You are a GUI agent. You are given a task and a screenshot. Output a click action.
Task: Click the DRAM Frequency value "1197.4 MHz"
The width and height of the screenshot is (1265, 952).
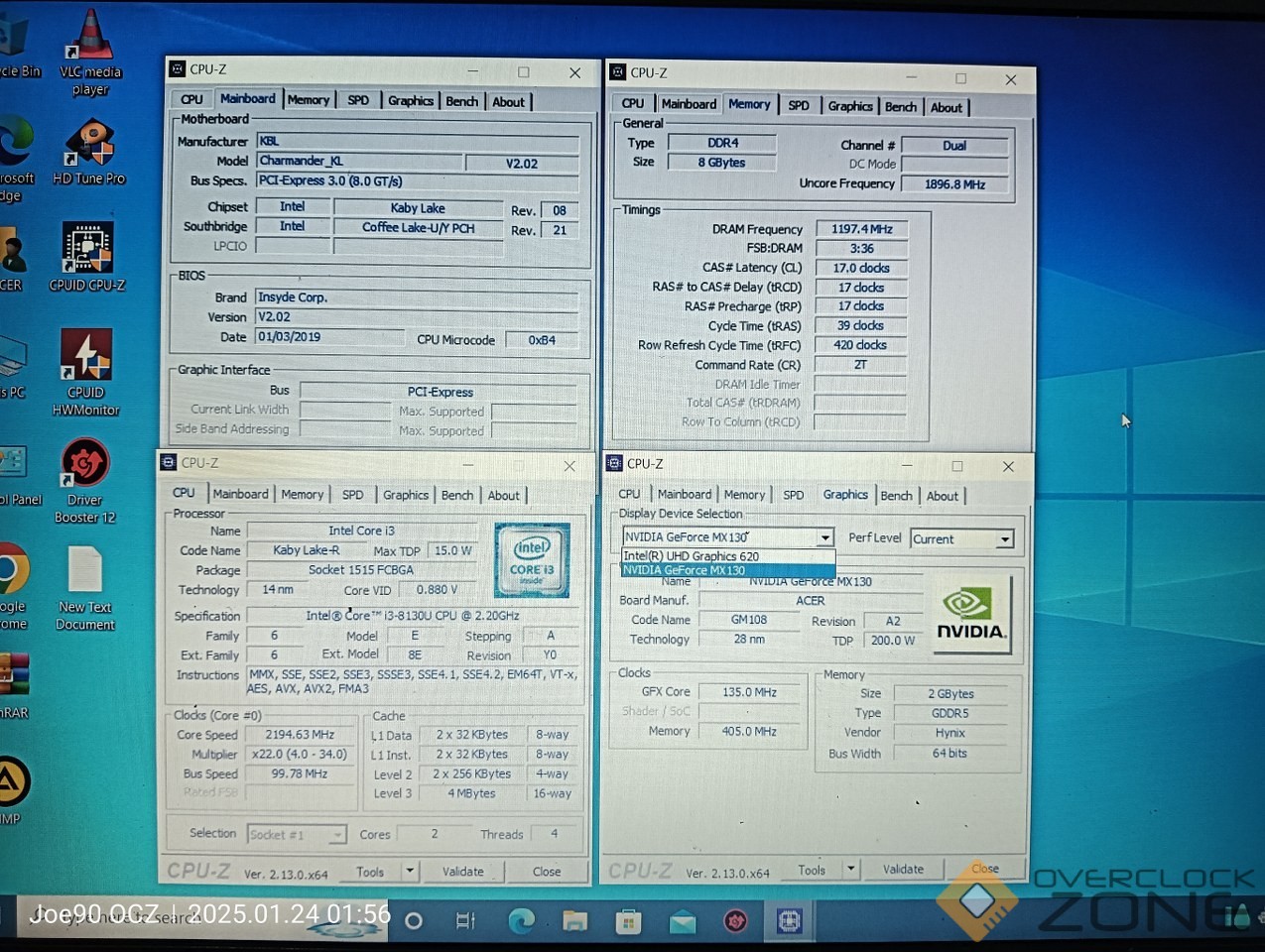[861, 229]
